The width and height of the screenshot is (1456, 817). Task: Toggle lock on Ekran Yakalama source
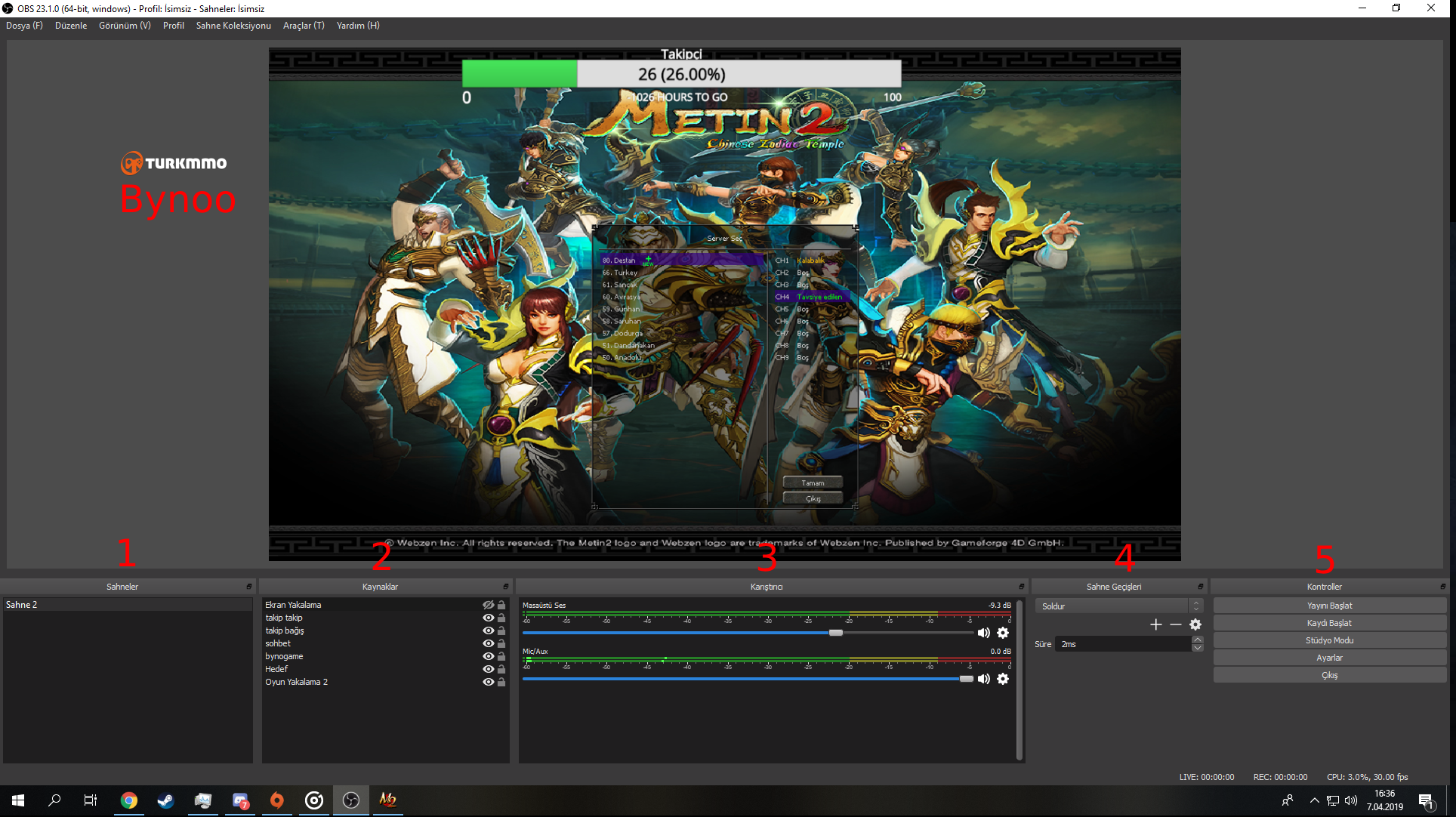[x=501, y=605]
